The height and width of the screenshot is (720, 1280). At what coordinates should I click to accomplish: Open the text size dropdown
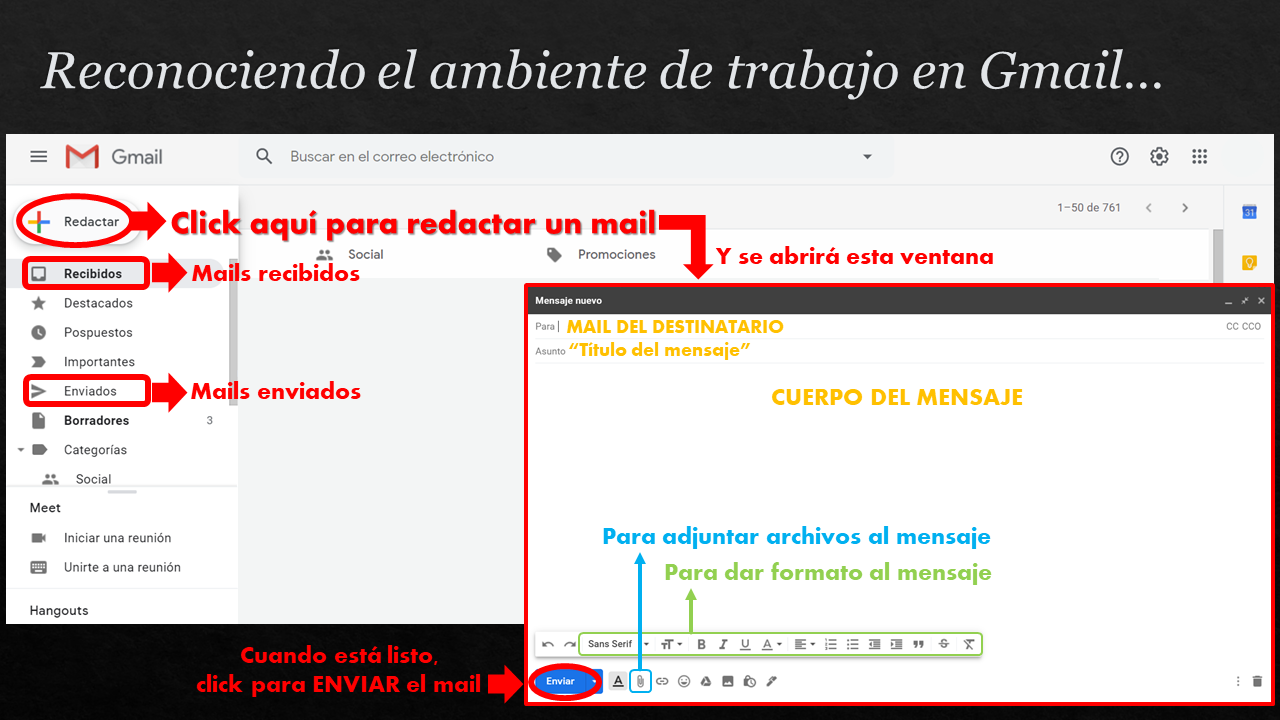[x=671, y=645]
